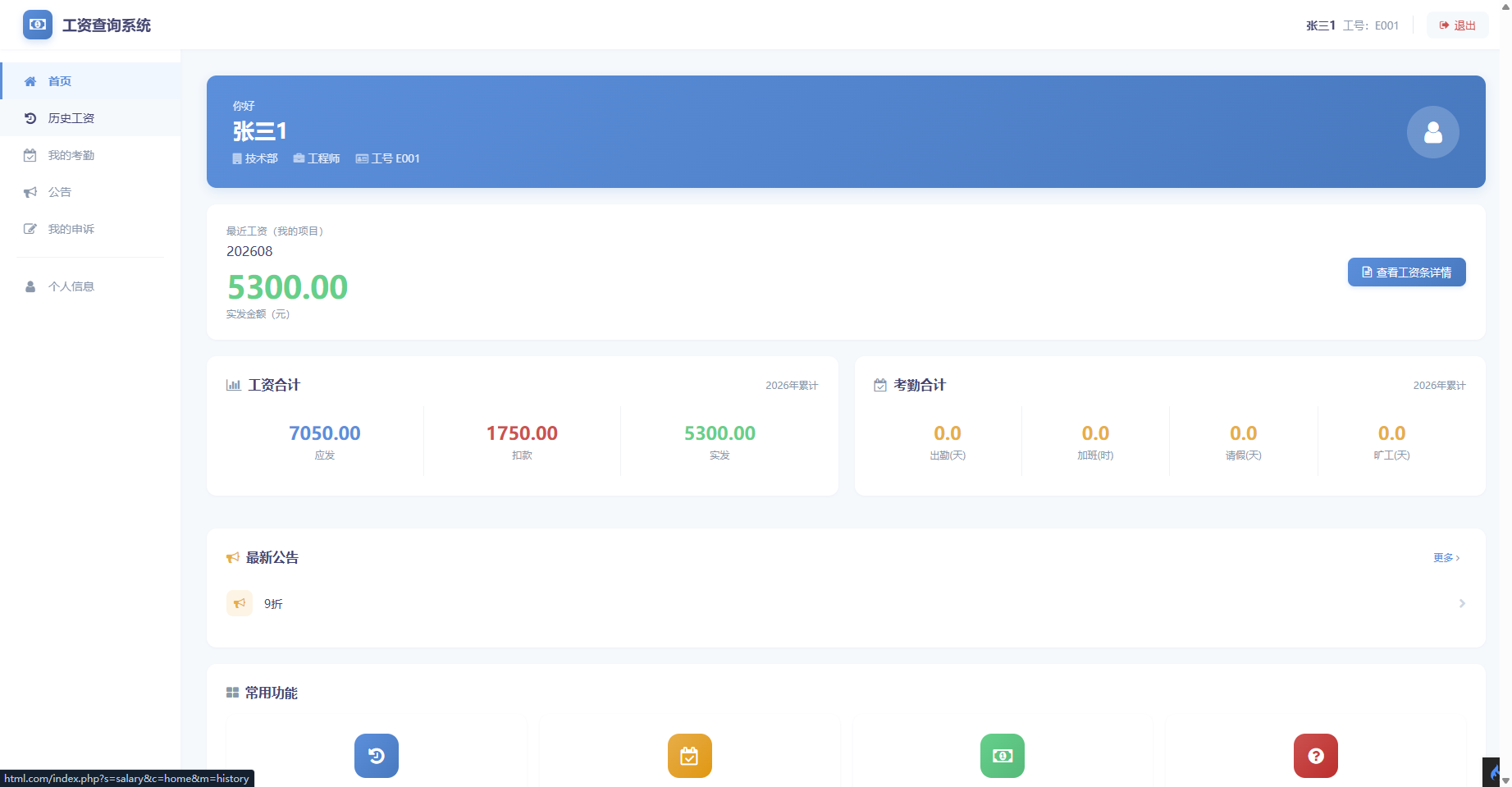Click the blue history shortcut icon
This screenshot has width=1512, height=787.
[x=377, y=756]
